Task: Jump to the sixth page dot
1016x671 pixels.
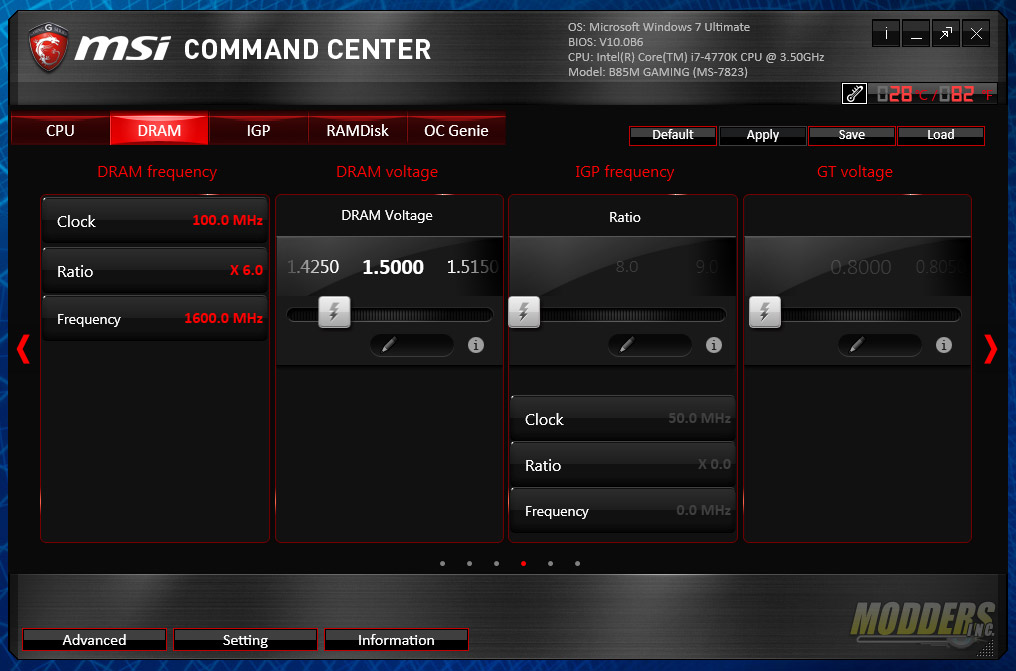Action: (x=577, y=563)
